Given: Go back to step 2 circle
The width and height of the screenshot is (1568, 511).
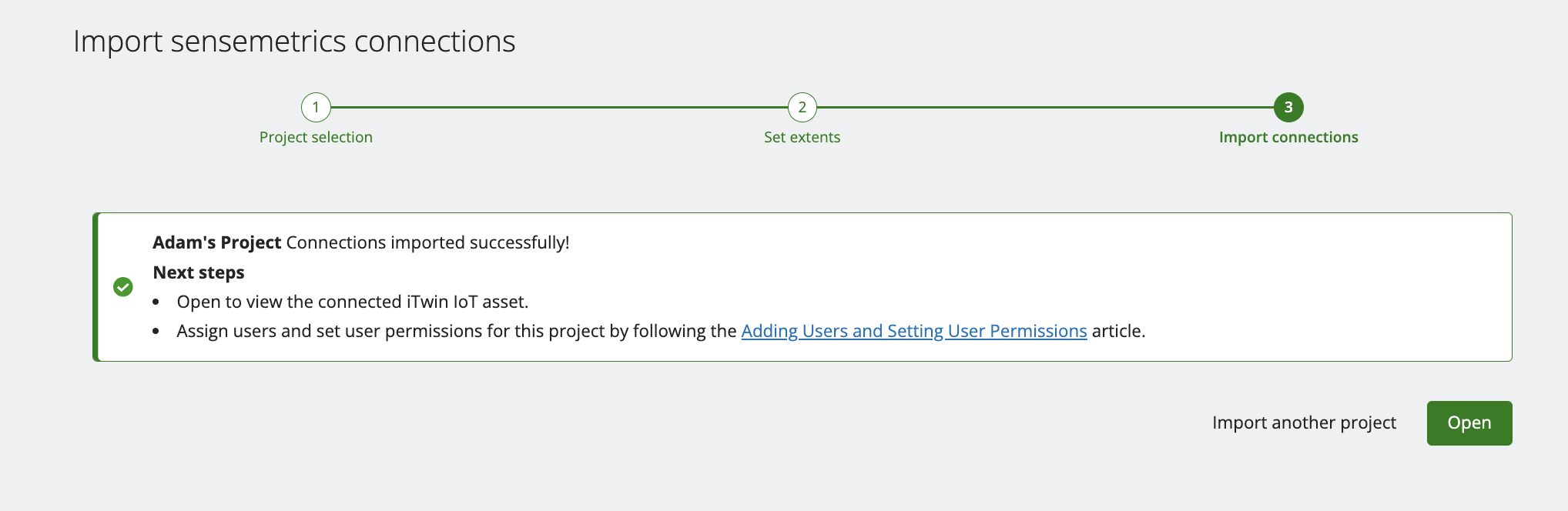Looking at the screenshot, I should coord(802,108).
